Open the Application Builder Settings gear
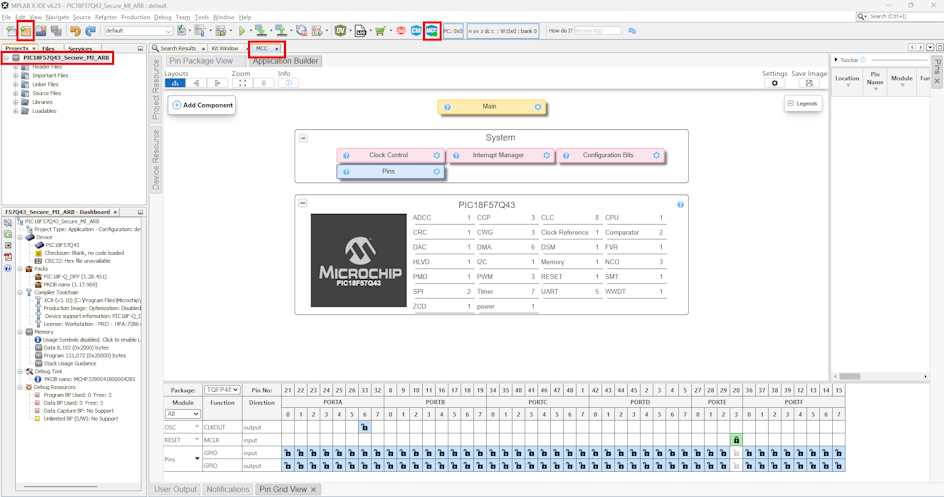This screenshot has width=944, height=497. click(x=774, y=83)
